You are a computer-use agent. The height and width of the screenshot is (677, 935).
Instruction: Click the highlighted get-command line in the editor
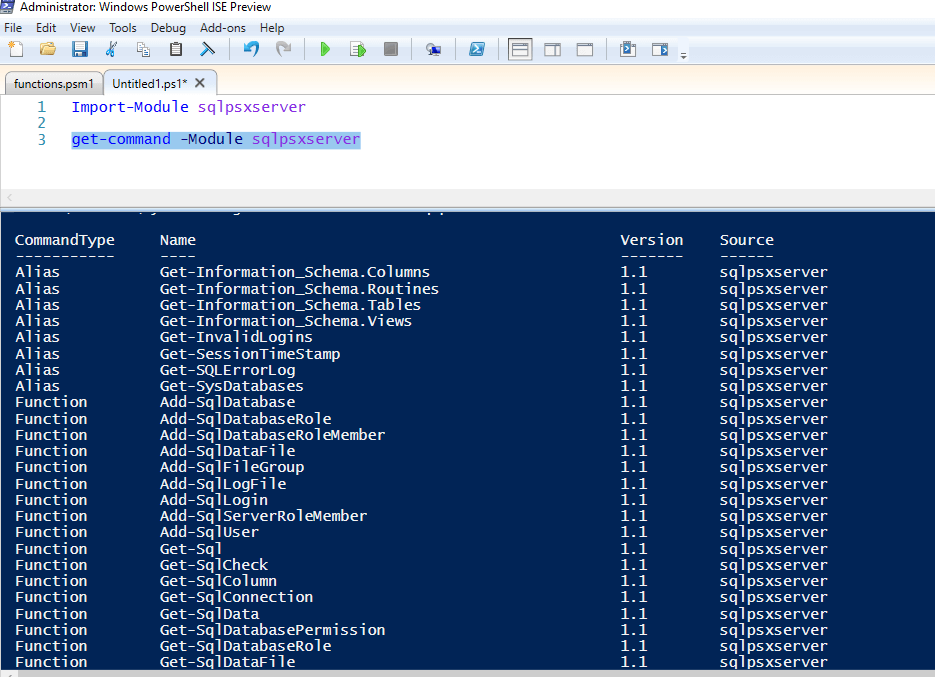coord(216,140)
